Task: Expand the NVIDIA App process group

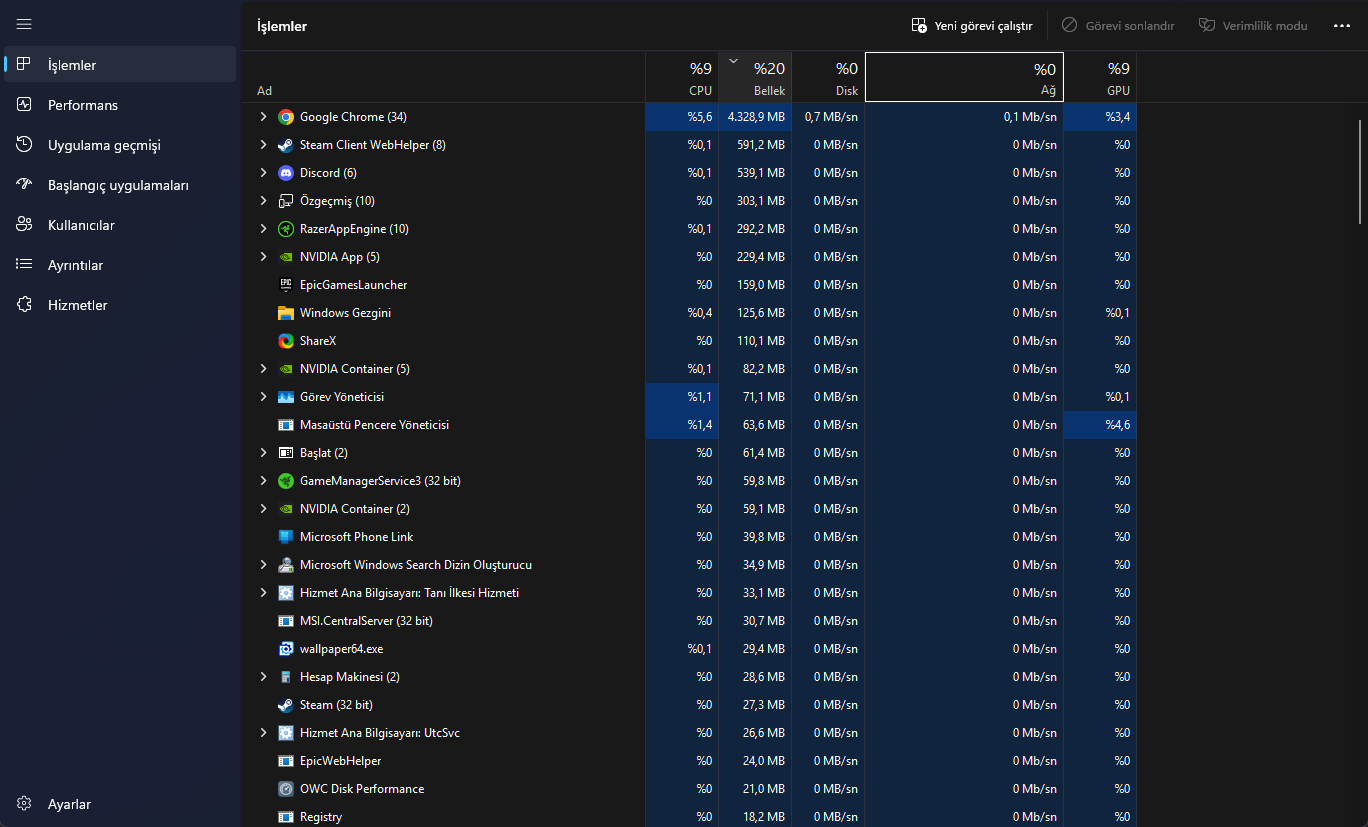Action: coord(263,257)
